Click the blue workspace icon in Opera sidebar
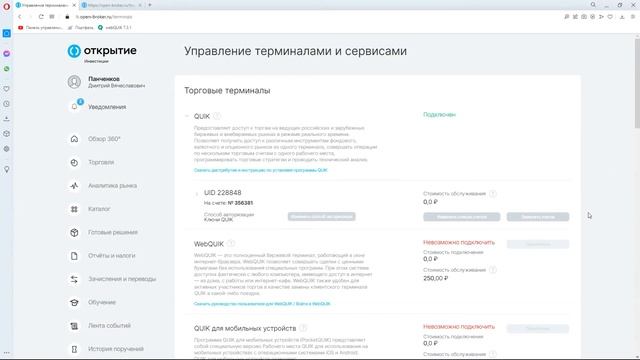640x360 pixels. pos(7,33)
